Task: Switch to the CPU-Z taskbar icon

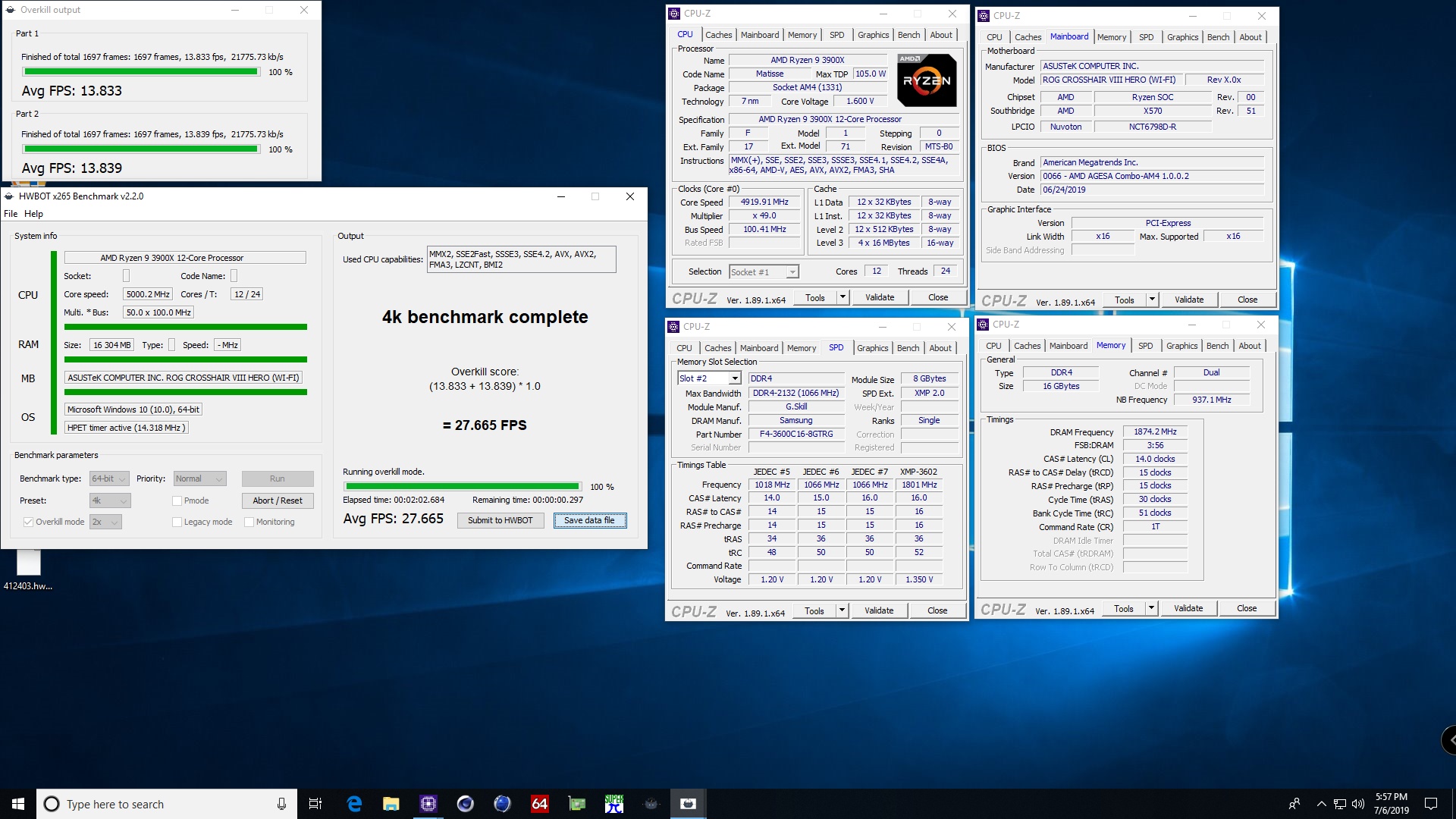Action: coord(428,804)
